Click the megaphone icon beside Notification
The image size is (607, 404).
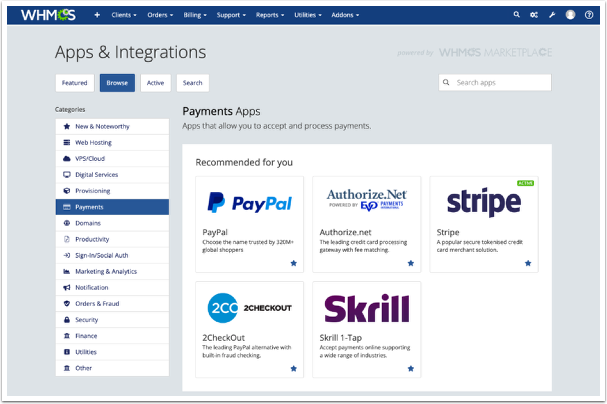(67, 288)
